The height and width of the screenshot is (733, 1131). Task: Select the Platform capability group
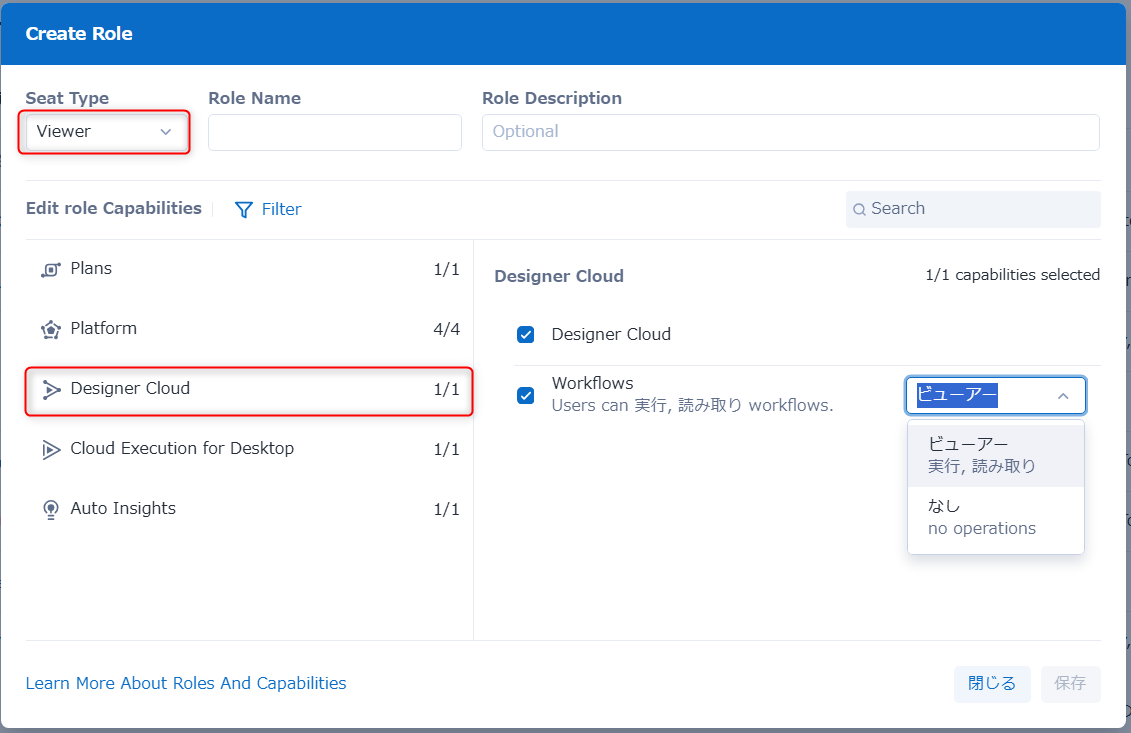click(x=249, y=329)
